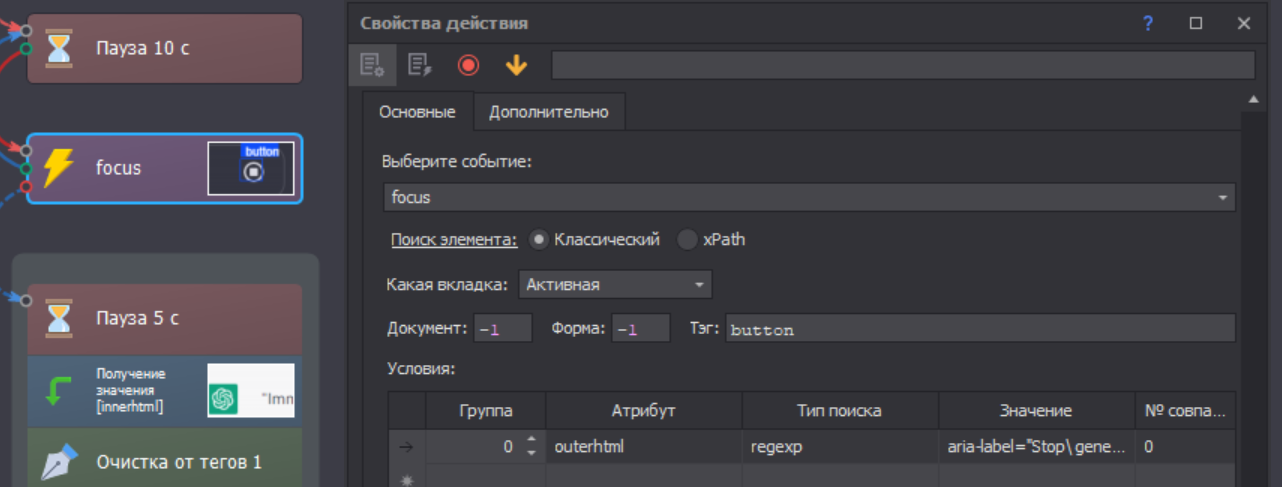Screen dimensions: 1282x487
Task: Select the Классический search radio button
Action: click(539, 240)
